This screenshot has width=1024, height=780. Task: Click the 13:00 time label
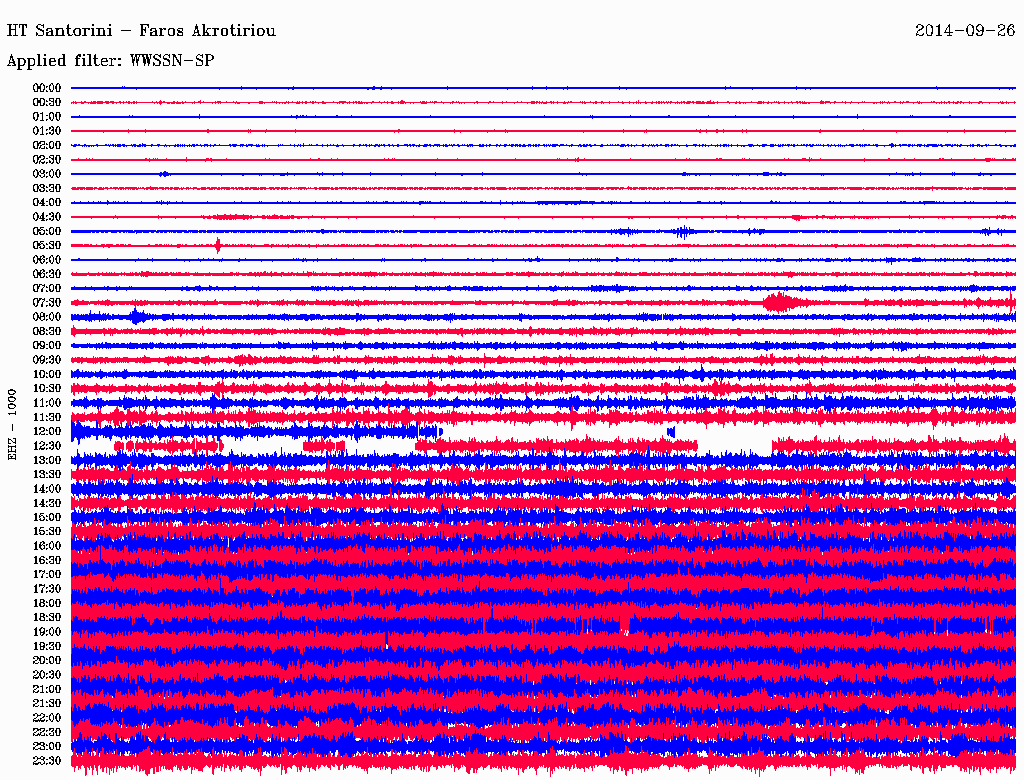46,461
